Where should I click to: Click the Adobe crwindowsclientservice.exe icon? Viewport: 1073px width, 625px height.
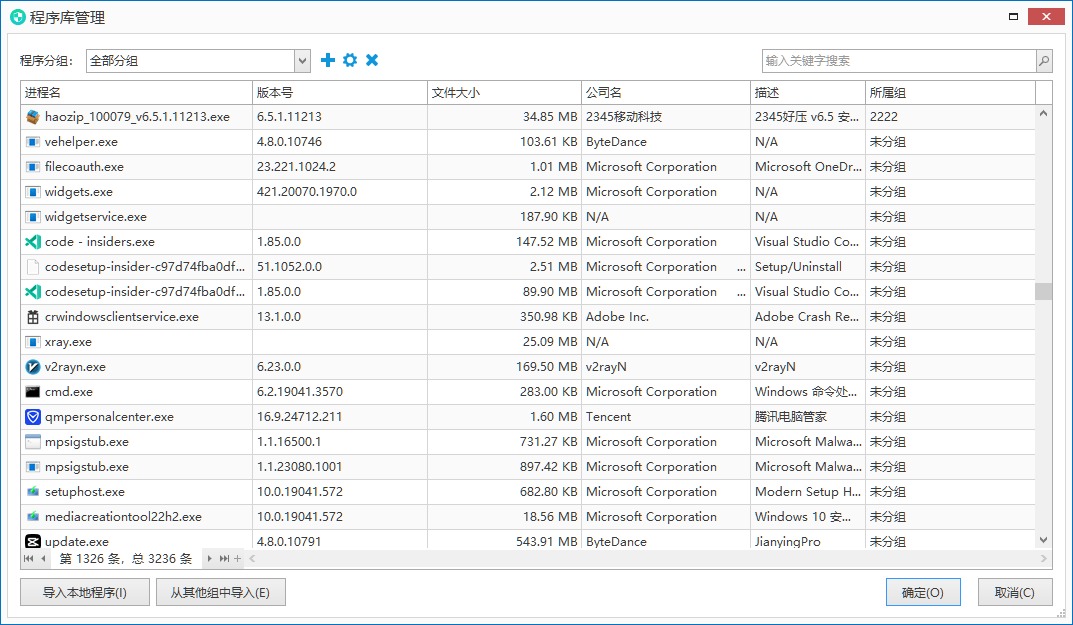[x=32, y=317]
